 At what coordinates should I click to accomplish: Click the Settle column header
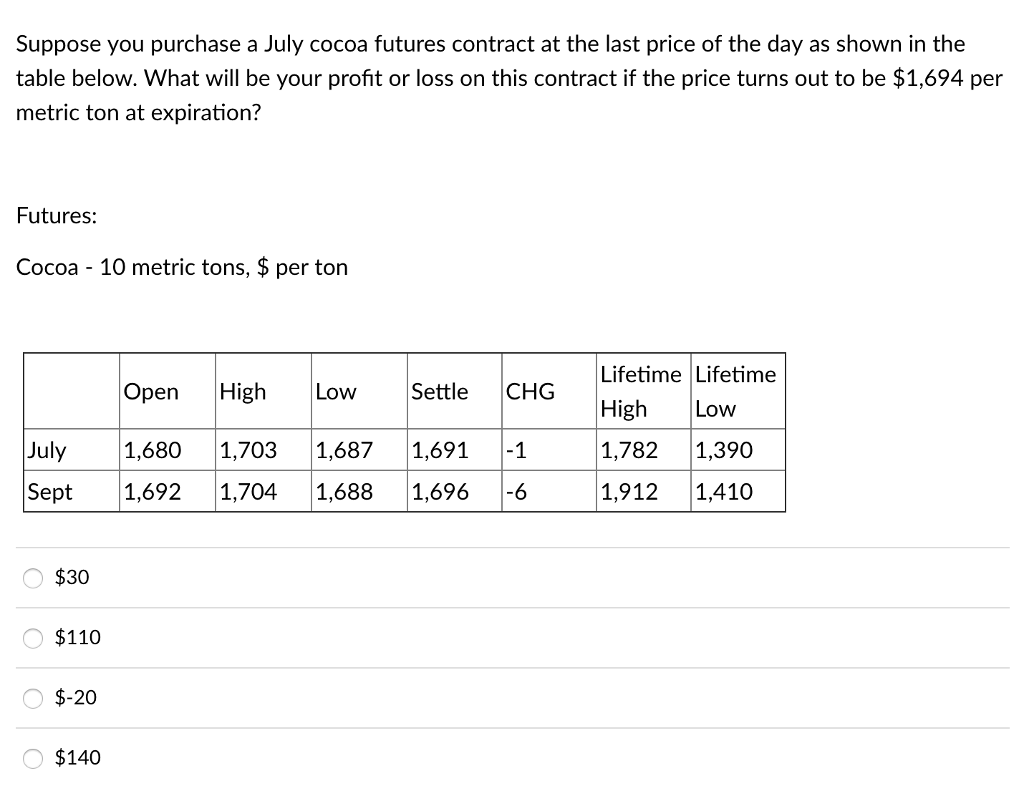pos(440,392)
